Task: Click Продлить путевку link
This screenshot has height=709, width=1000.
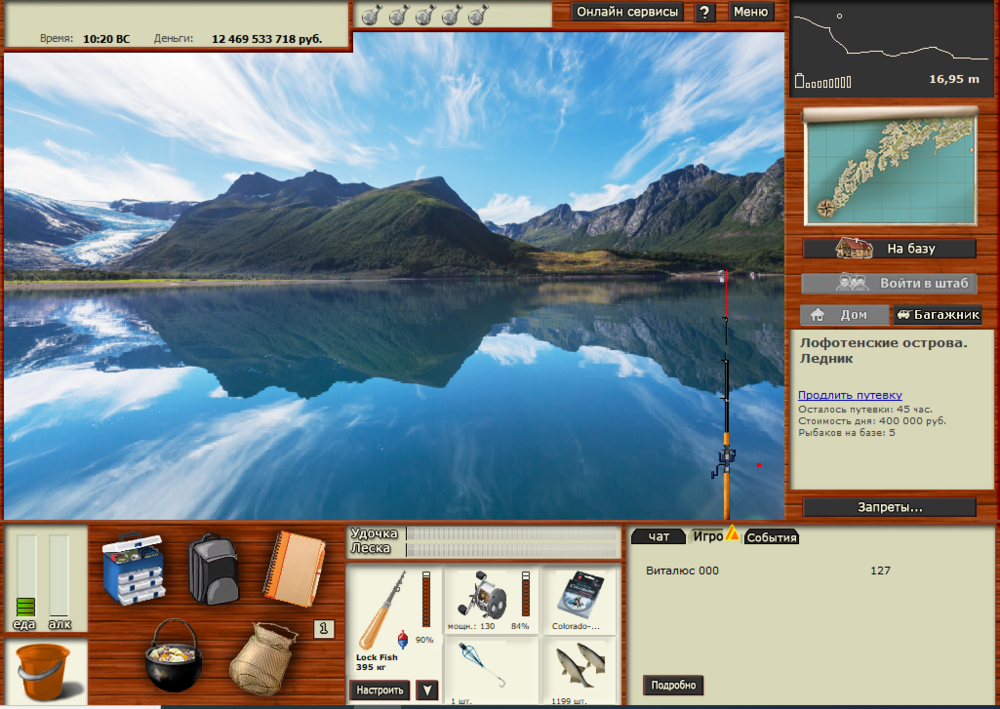Action: tap(849, 395)
